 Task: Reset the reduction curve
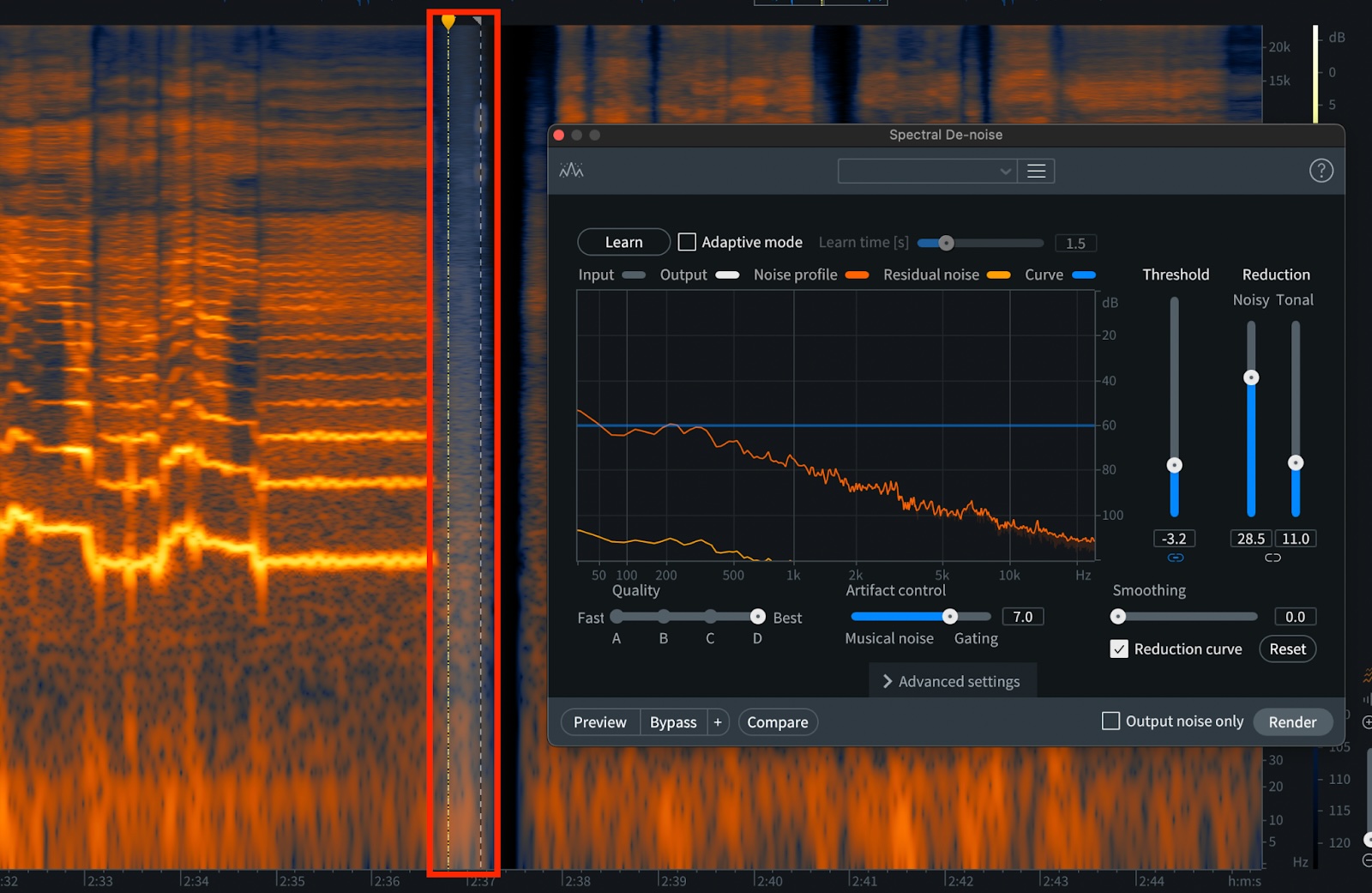click(x=1287, y=649)
